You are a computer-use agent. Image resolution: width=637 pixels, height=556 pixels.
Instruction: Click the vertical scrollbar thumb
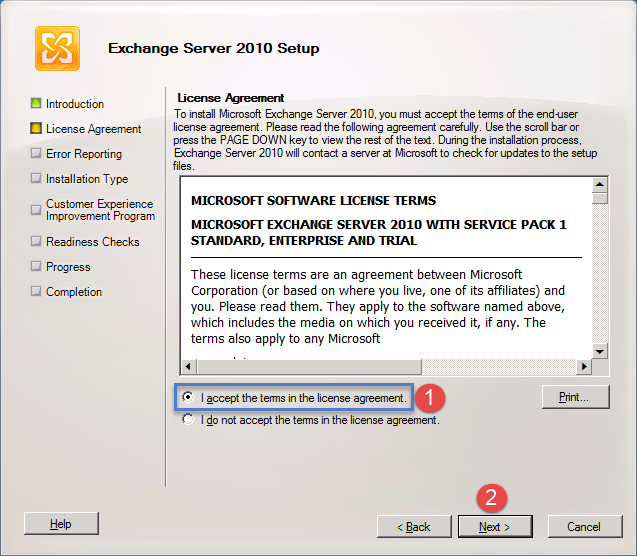[x=600, y=199]
